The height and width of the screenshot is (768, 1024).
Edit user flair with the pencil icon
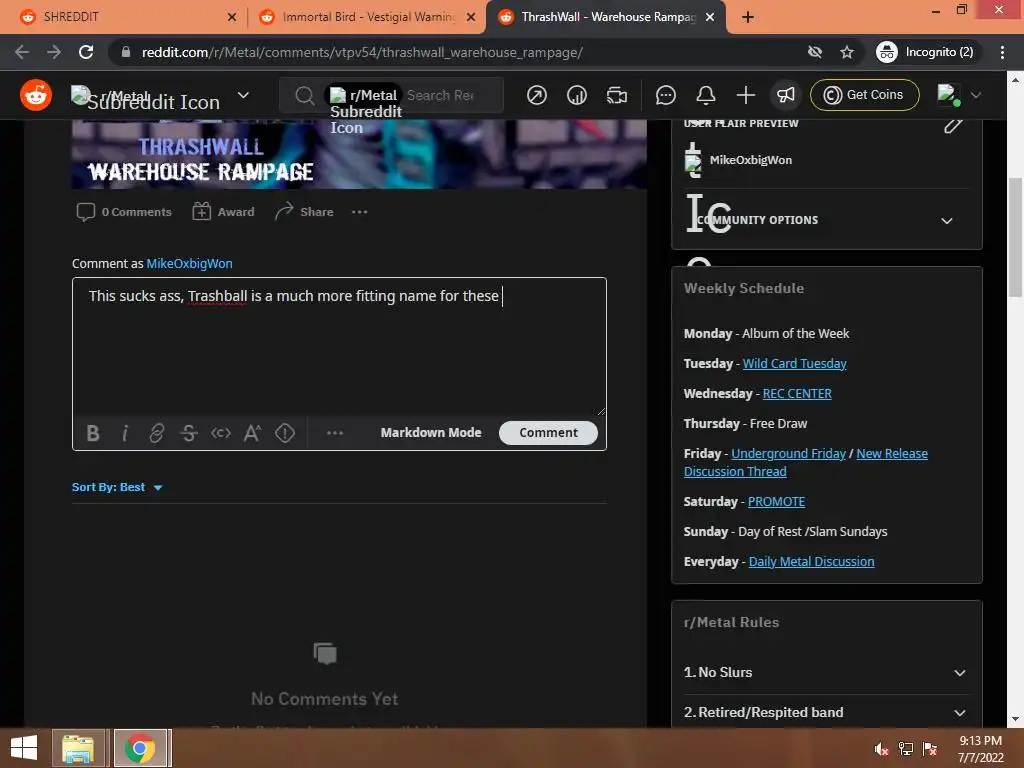click(953, 125)
